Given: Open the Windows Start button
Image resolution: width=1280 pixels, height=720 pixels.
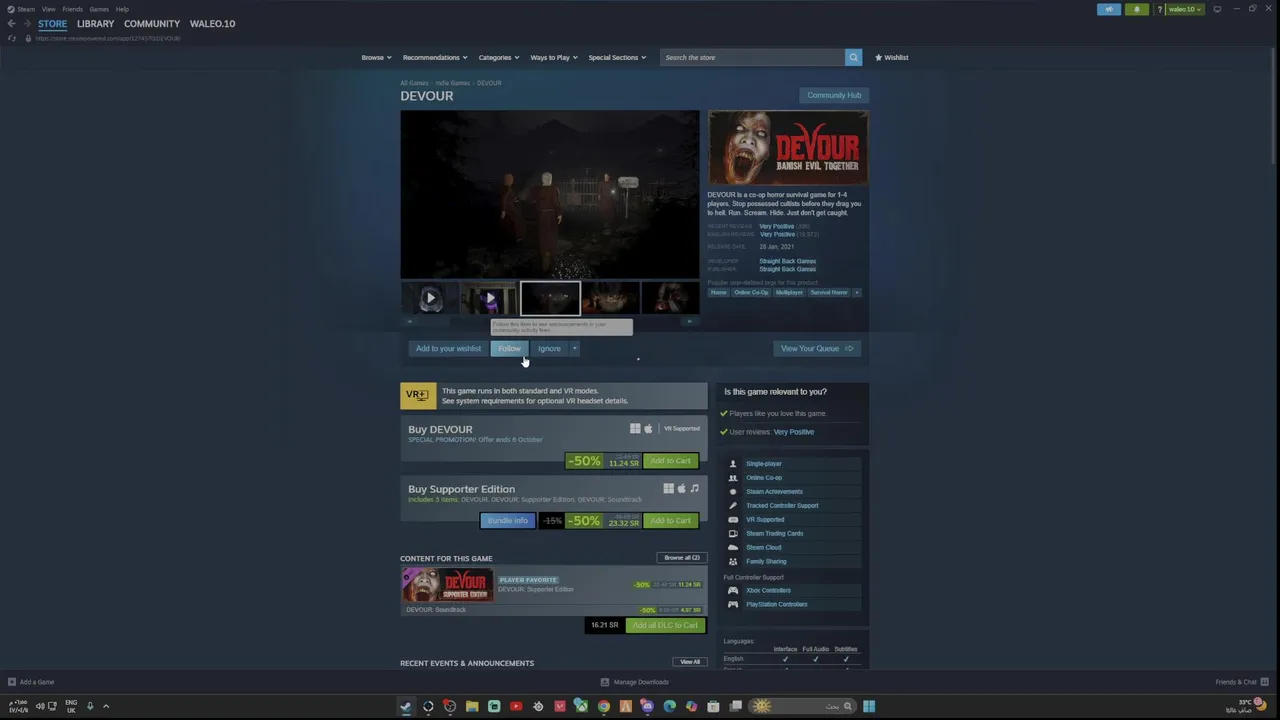Looking at the screenshot, I should 869,706.
